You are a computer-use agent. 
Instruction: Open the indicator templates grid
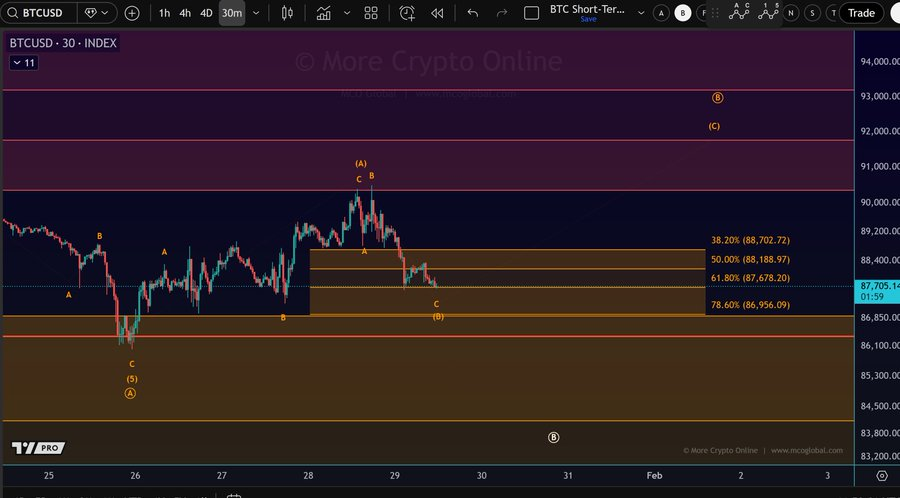click(371, 13)
